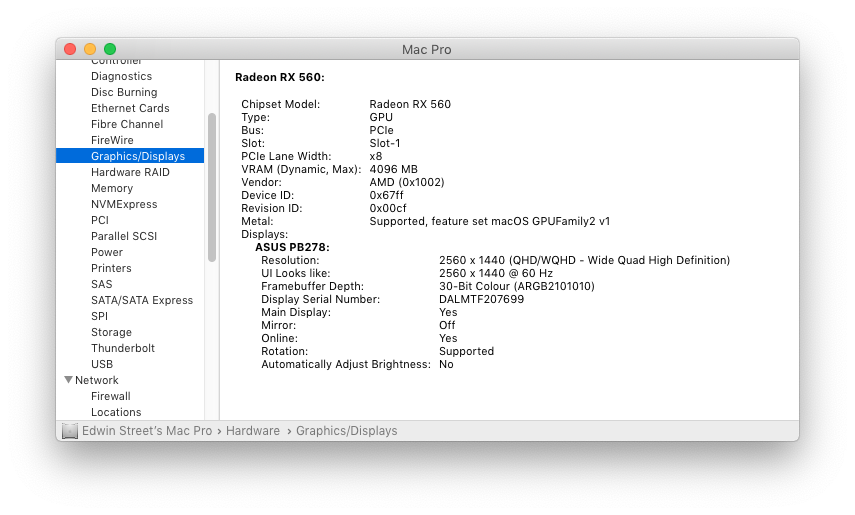Select Locations under Network

click(x=116, y=412)
